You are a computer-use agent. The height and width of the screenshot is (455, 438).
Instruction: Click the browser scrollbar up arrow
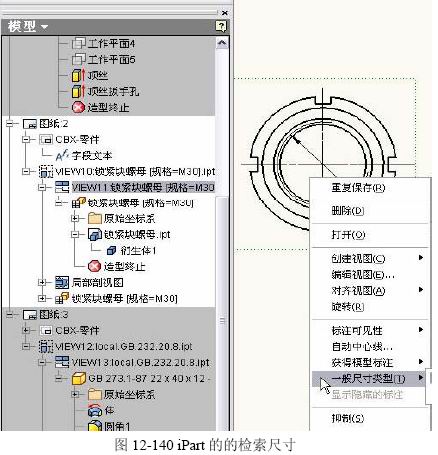pyautogui.click(x=222, y=43)
